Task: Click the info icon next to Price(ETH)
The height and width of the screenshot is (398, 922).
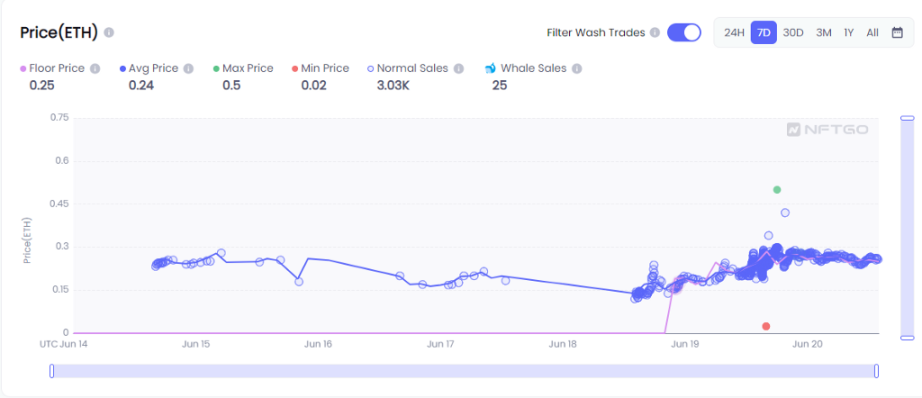Action: pyautogui.click(x=109, y=32)
